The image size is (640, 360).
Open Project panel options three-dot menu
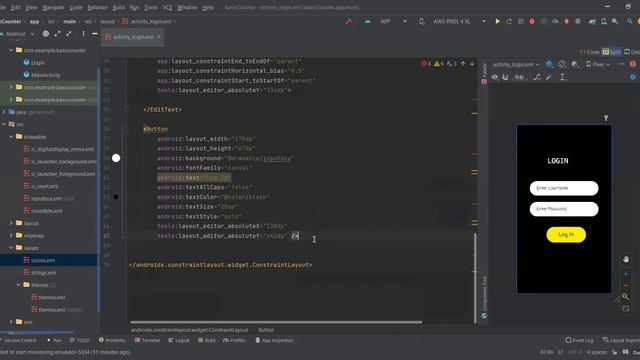[83, 33]
